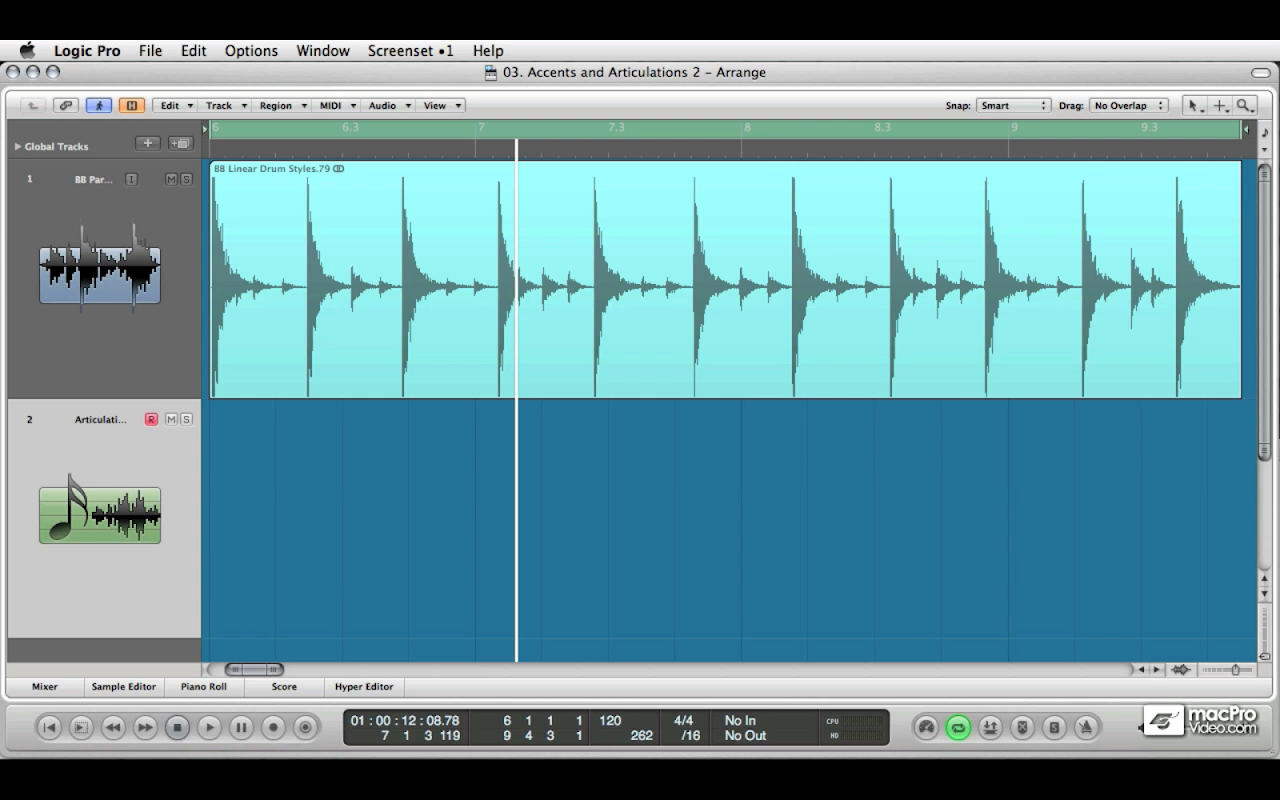
Task: Open the Track local menu dropdown
Action: click(x=223, y=105)
